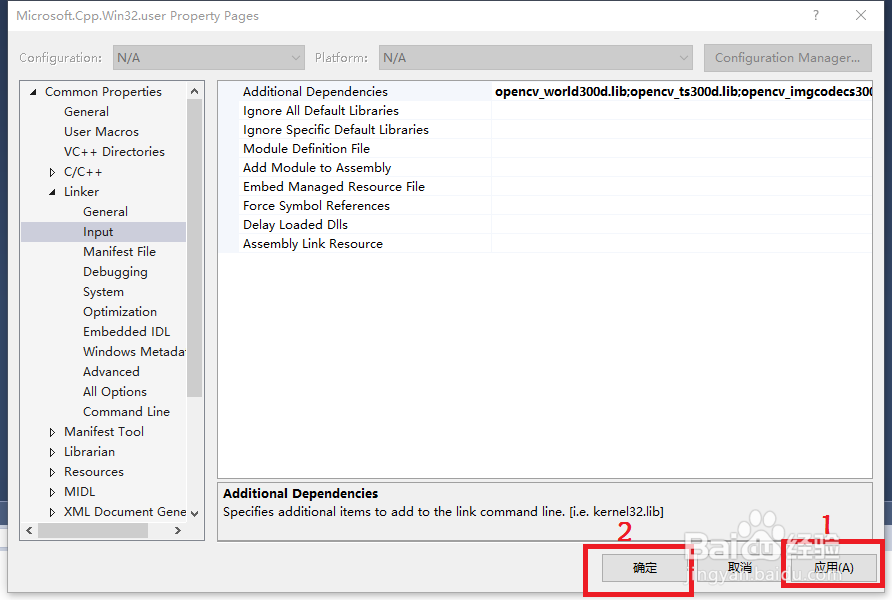Click the dialog help question mark
Image resolution: width=892 pixels, height=605 pixels.
coord(816,15)
